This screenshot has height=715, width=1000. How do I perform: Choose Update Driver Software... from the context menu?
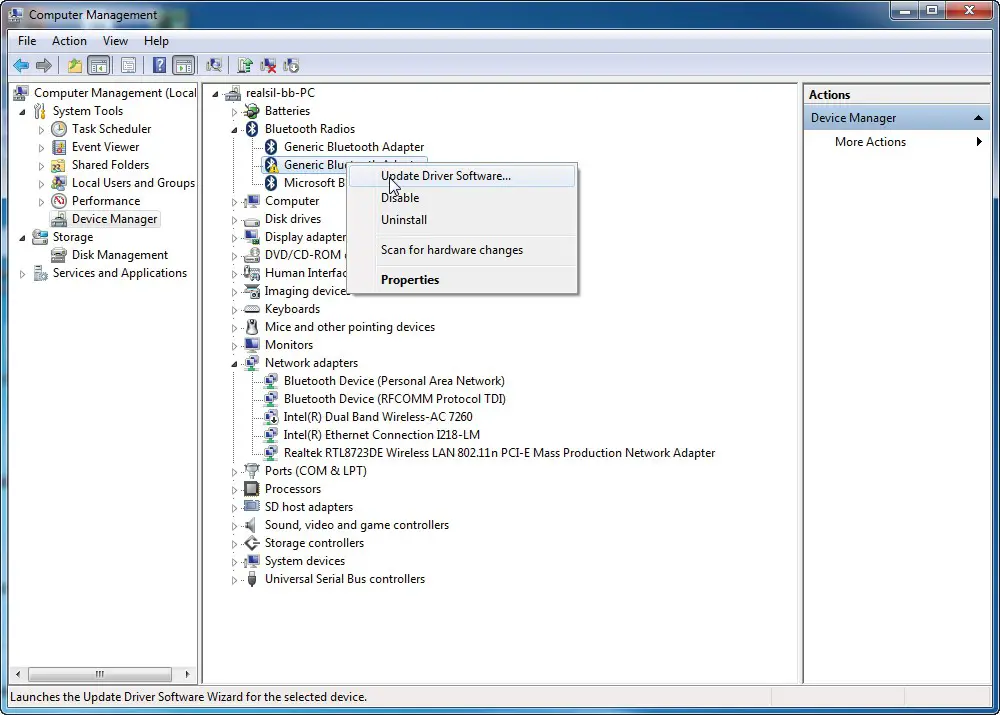(x=462, y=176)
